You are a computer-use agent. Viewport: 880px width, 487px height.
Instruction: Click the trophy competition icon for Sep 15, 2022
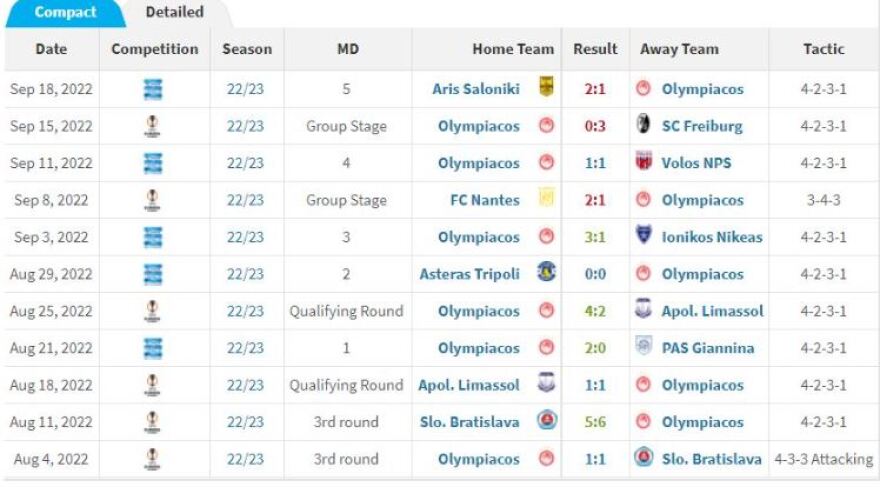pos(153,126)
